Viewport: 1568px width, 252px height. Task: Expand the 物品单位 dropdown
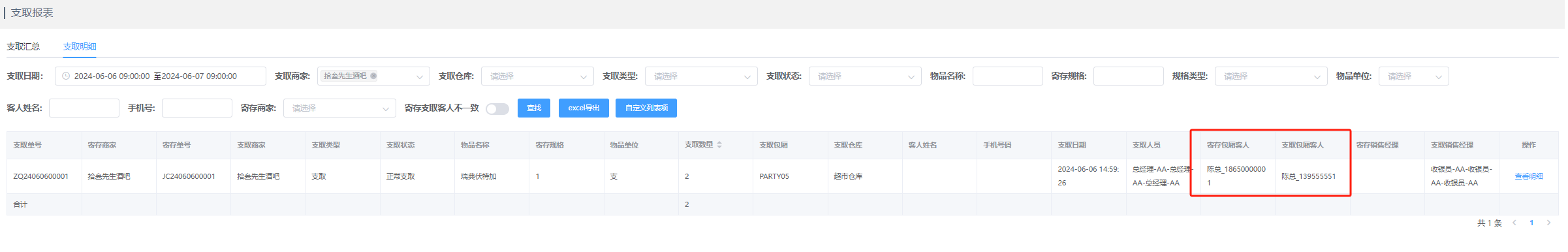[x=1414, y=76]
